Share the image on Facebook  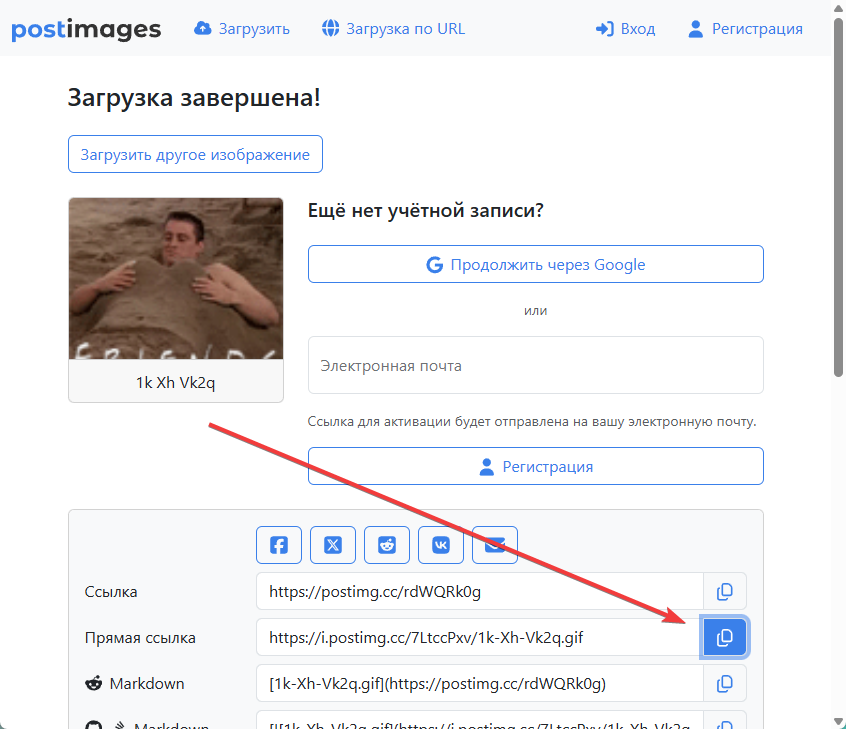[279, 545]
